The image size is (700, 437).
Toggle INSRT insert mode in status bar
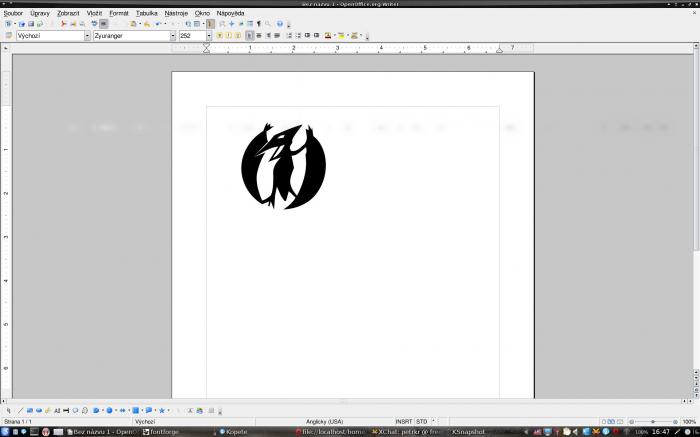404,421
